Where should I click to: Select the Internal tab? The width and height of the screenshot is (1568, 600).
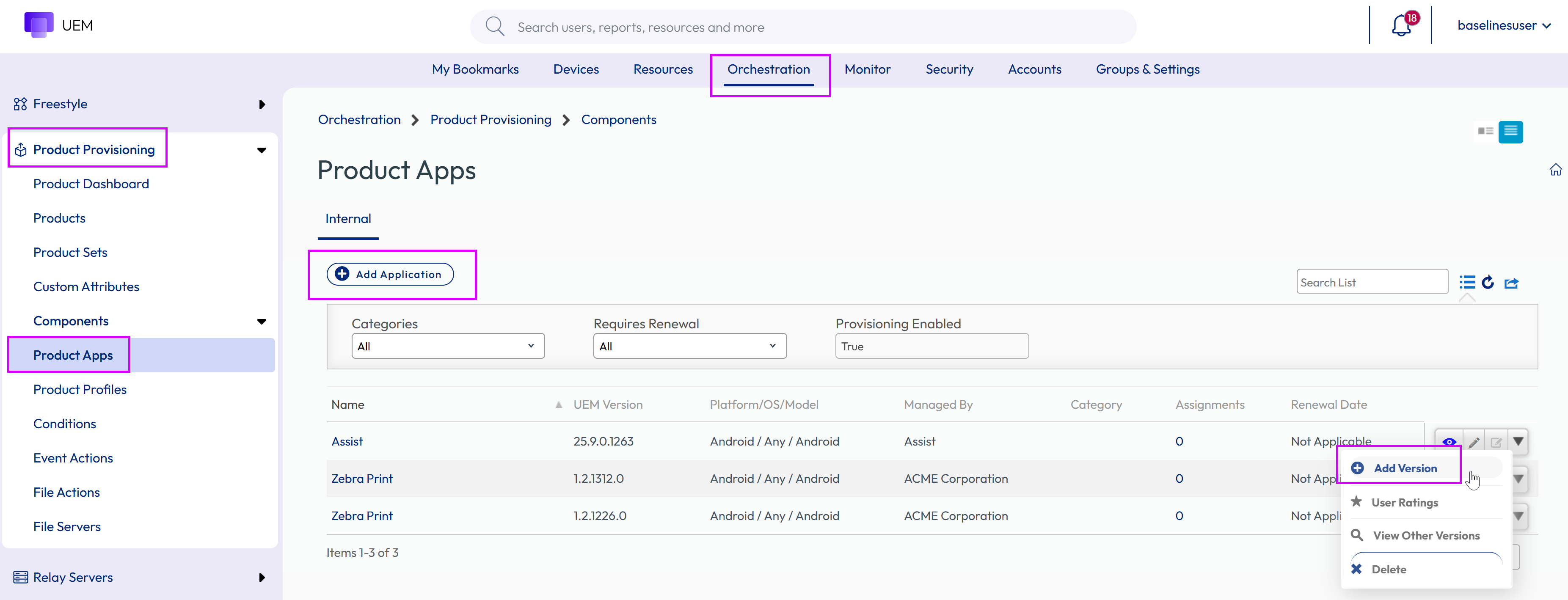(x=347, y=218)
